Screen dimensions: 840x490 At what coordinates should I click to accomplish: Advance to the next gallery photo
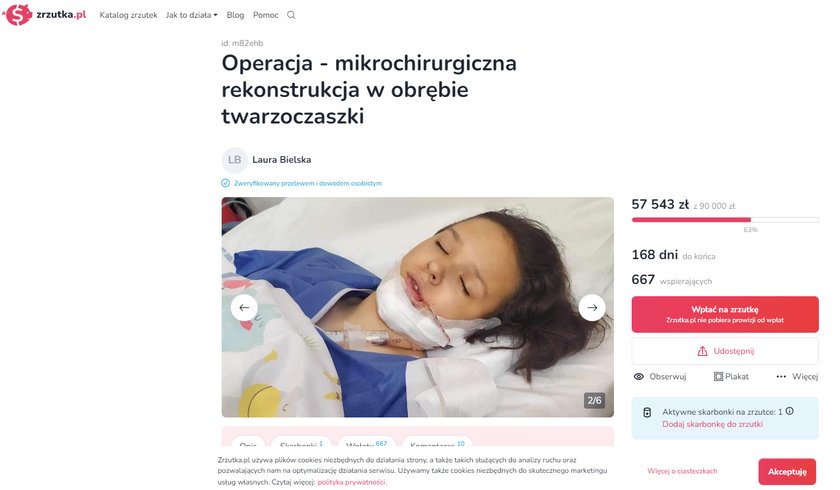[x=592, y=307]
